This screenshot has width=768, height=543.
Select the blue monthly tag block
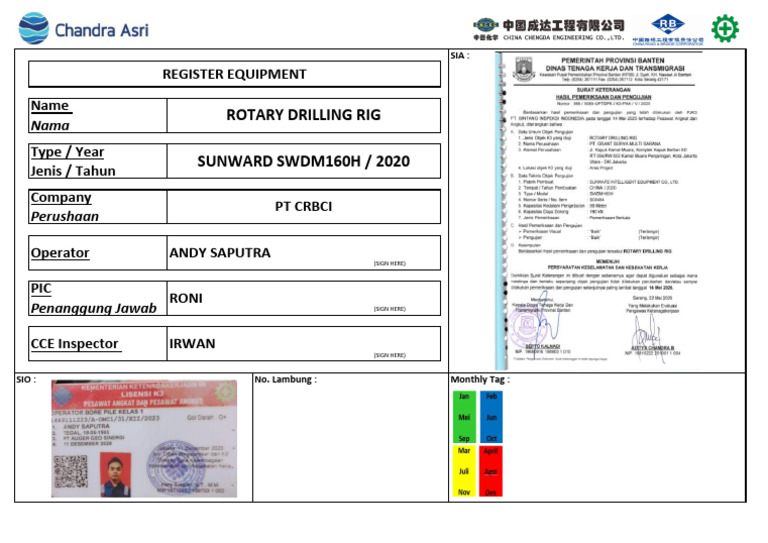click(491, 417)
